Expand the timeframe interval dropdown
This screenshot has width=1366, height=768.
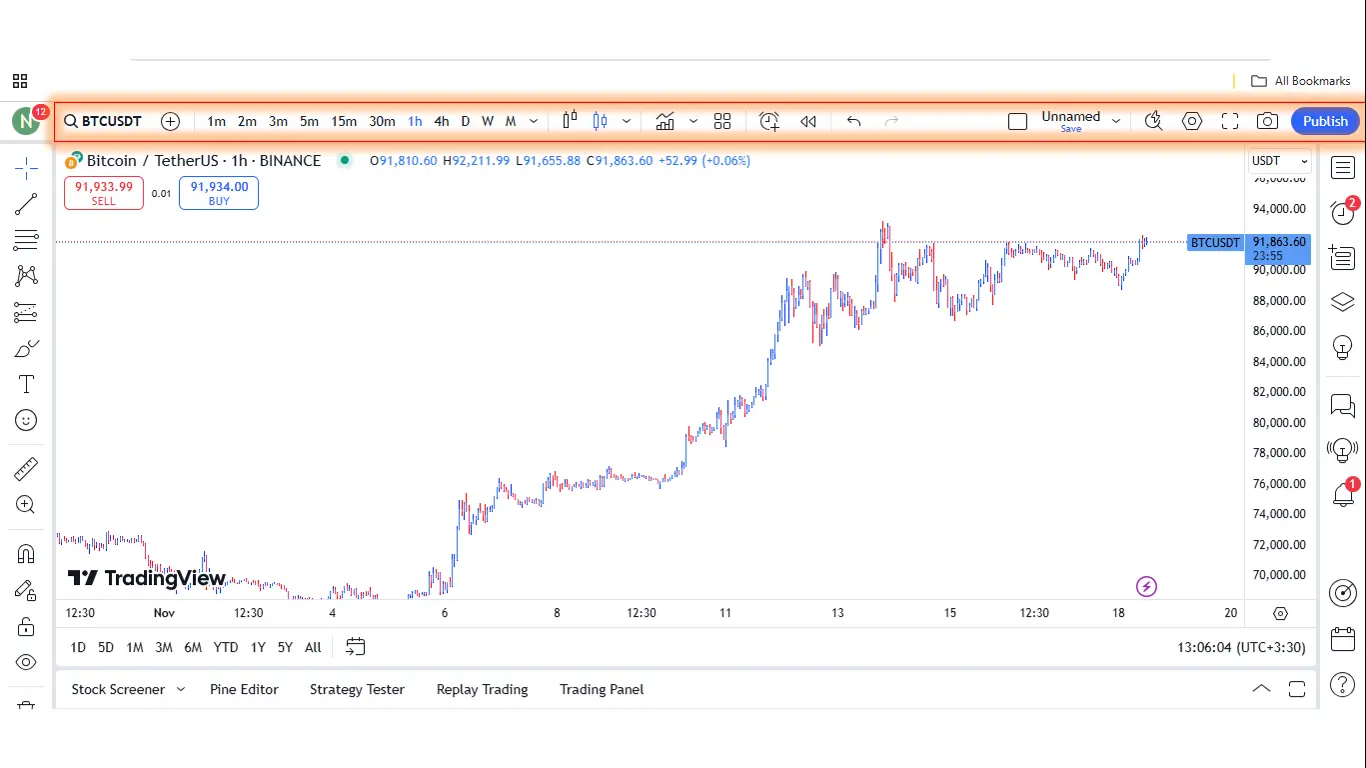pos(534,121)
